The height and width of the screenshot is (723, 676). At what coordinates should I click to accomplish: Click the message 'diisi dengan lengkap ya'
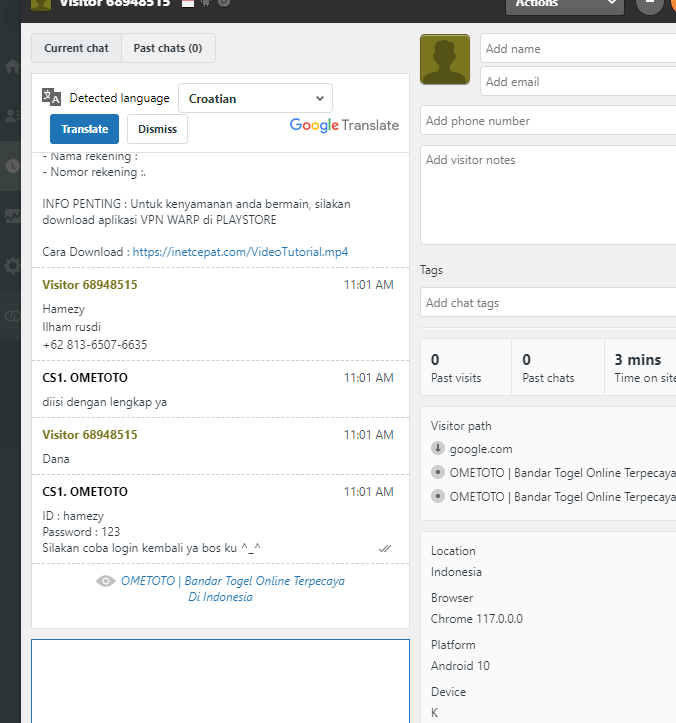tap(105, 402)
